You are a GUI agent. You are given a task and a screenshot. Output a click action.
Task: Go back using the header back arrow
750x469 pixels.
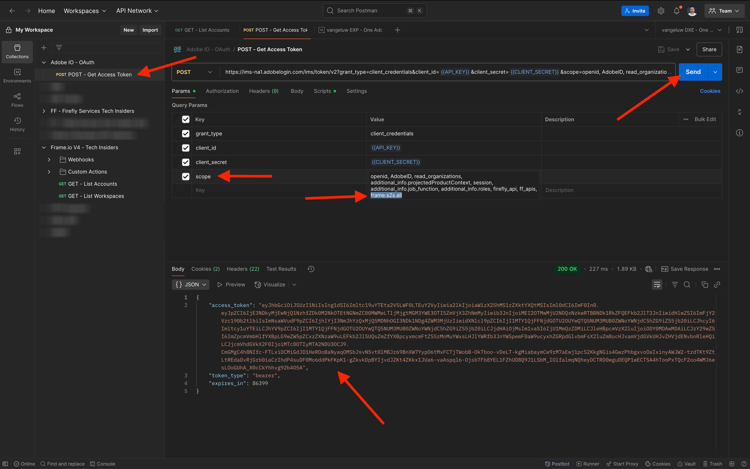12,11
